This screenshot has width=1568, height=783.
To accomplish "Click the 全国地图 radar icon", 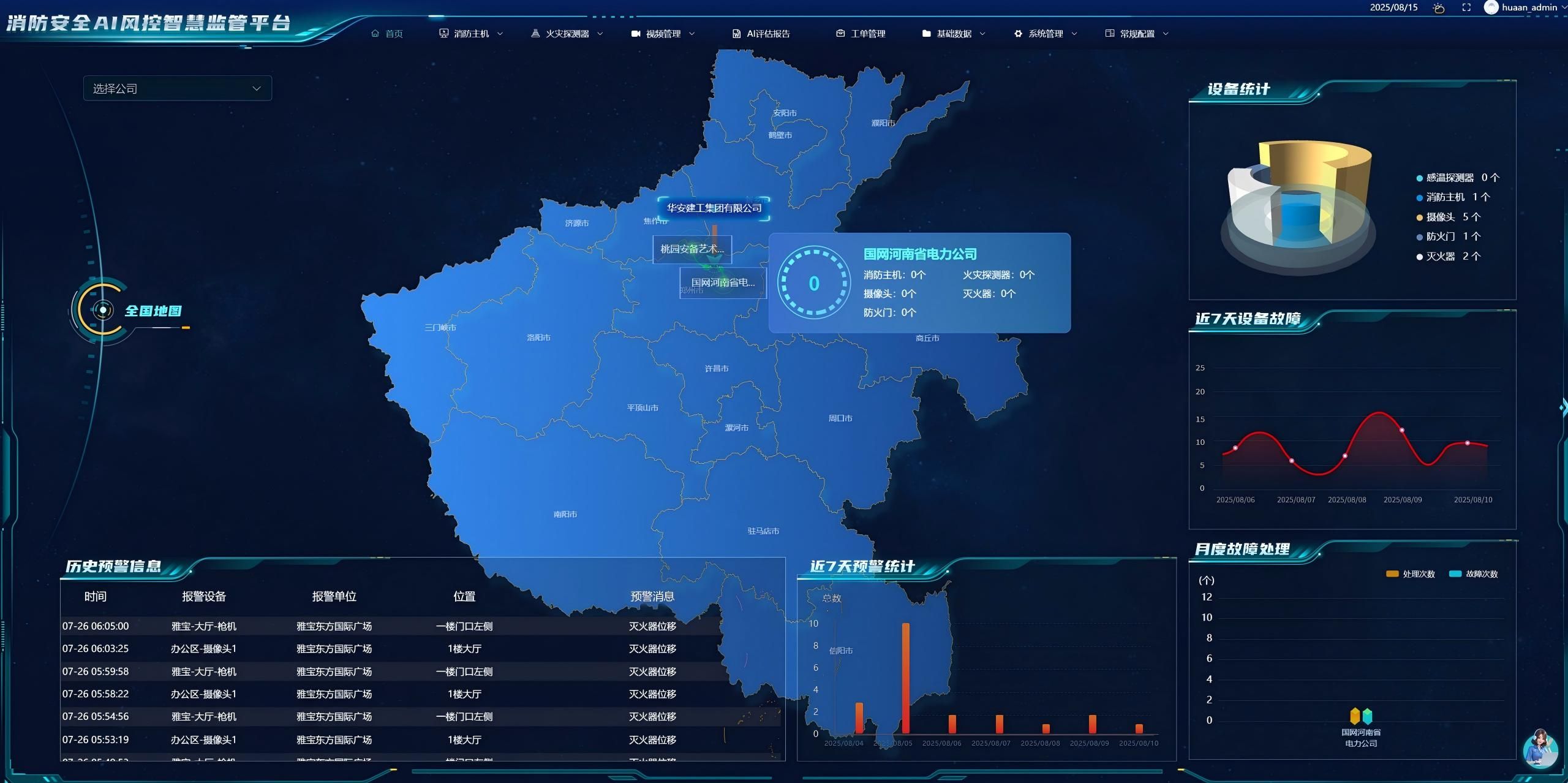I will point(103,310).
